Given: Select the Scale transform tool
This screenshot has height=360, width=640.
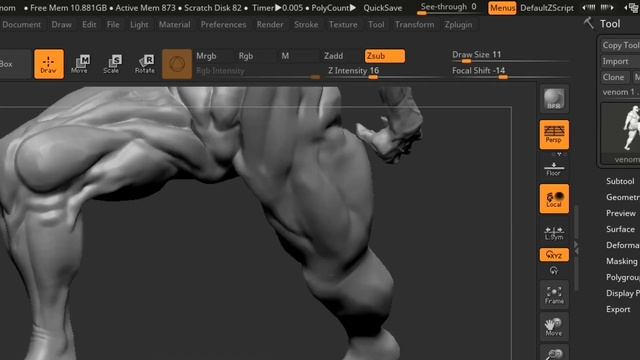Looking at the screenshot, I should pyautogui.click(x=112, y=64).
